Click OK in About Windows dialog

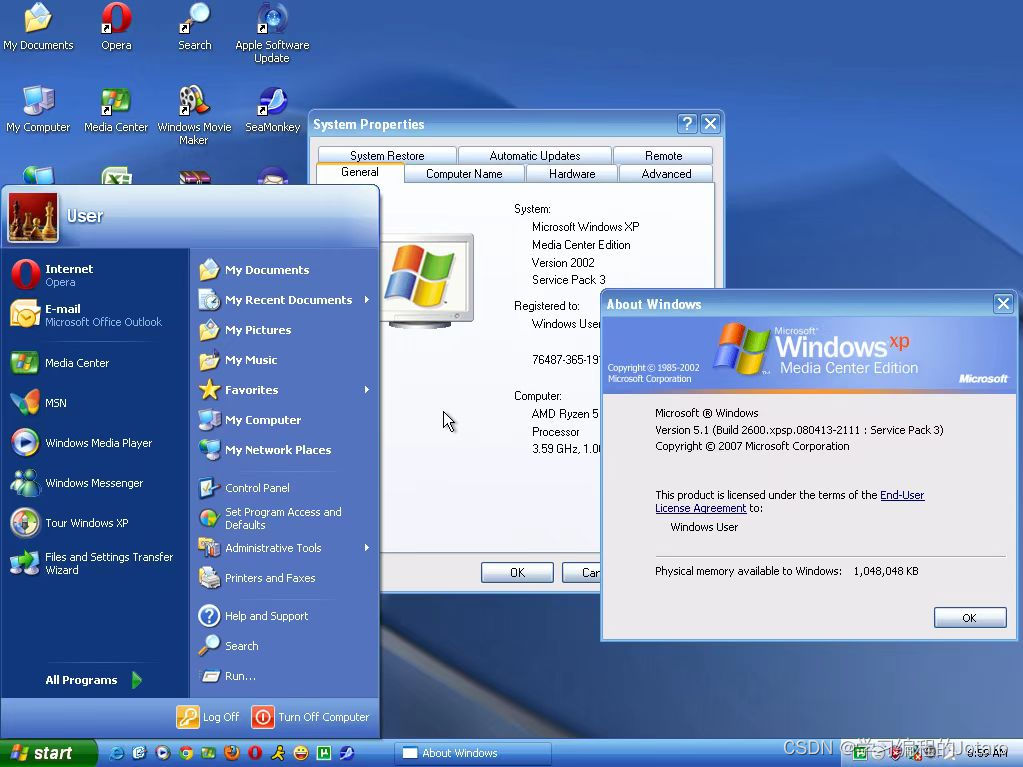pyautogui.click(x=970, y=618)
